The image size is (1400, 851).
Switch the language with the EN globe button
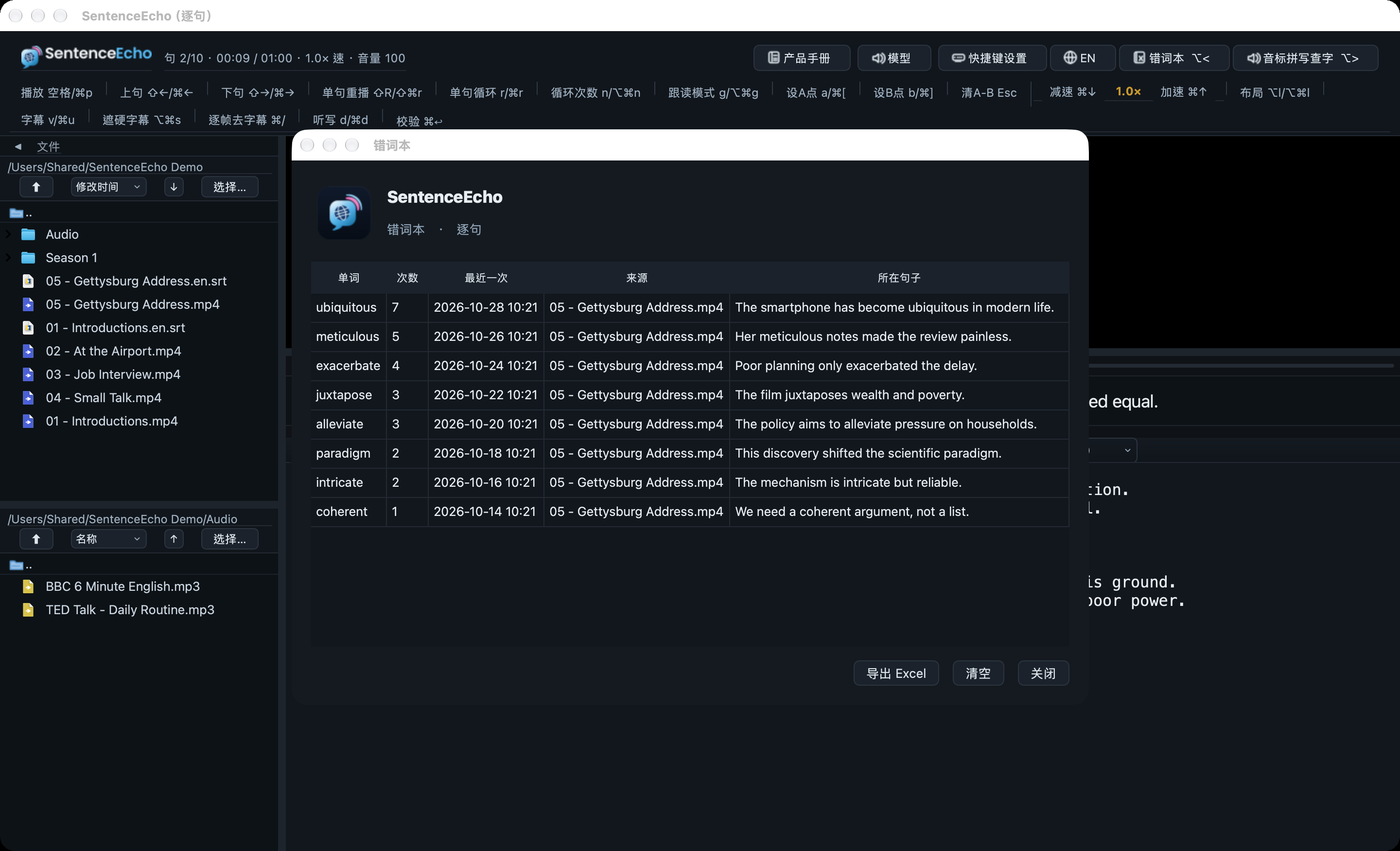pyautogui.click(x=1082, y=58)
